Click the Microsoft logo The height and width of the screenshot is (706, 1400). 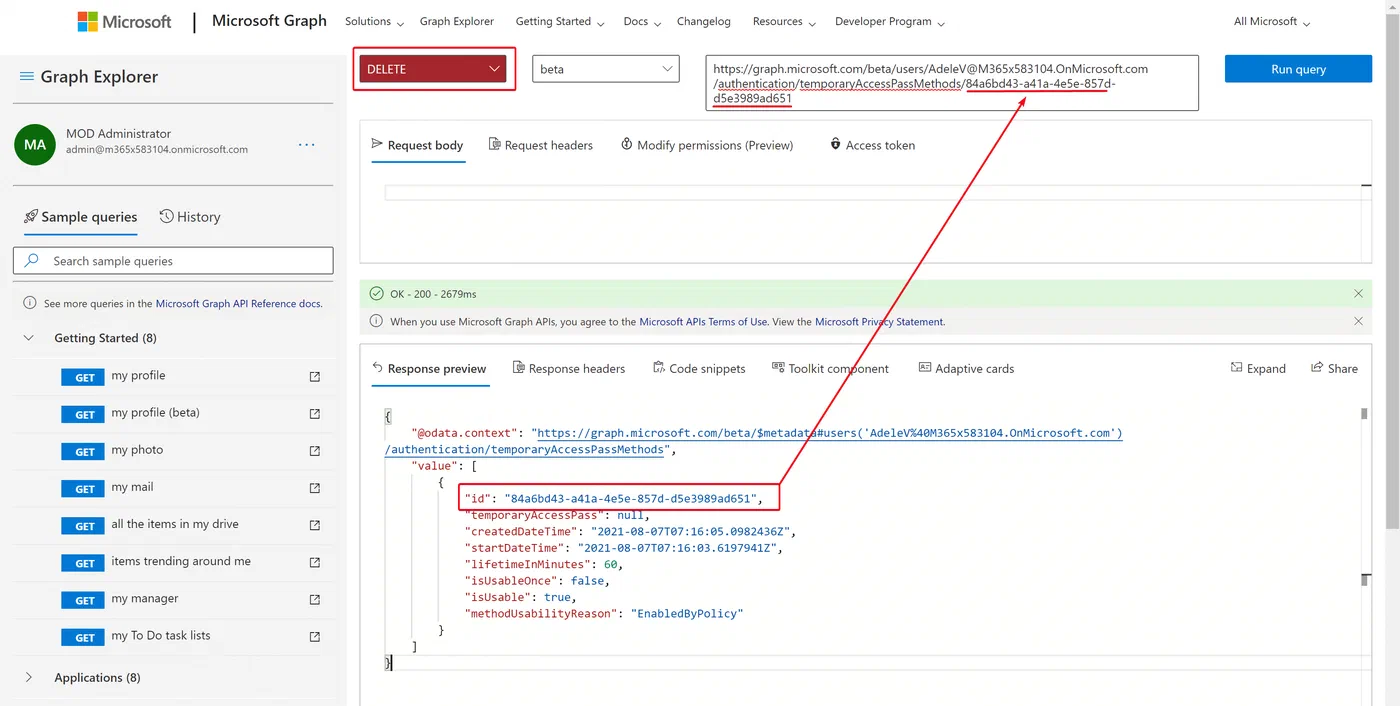[x=124, y=21]
